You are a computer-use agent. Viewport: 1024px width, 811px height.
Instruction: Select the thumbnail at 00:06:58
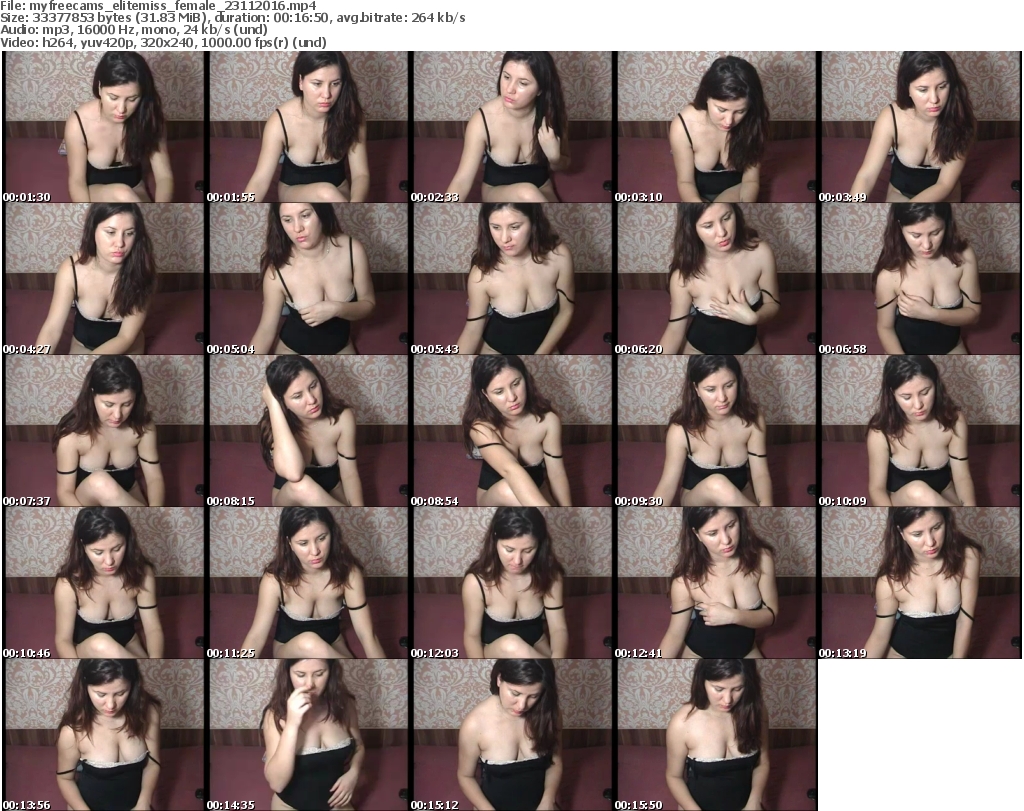coord(921,279)
